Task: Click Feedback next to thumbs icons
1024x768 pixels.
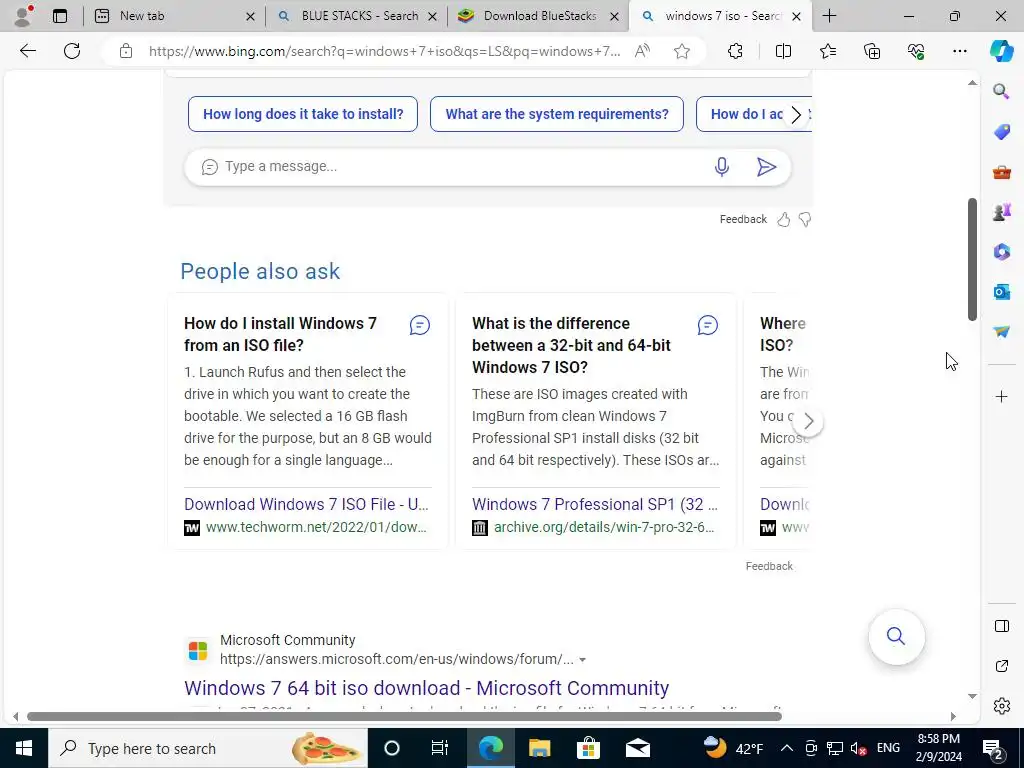Action: click(x=743, y=219)
